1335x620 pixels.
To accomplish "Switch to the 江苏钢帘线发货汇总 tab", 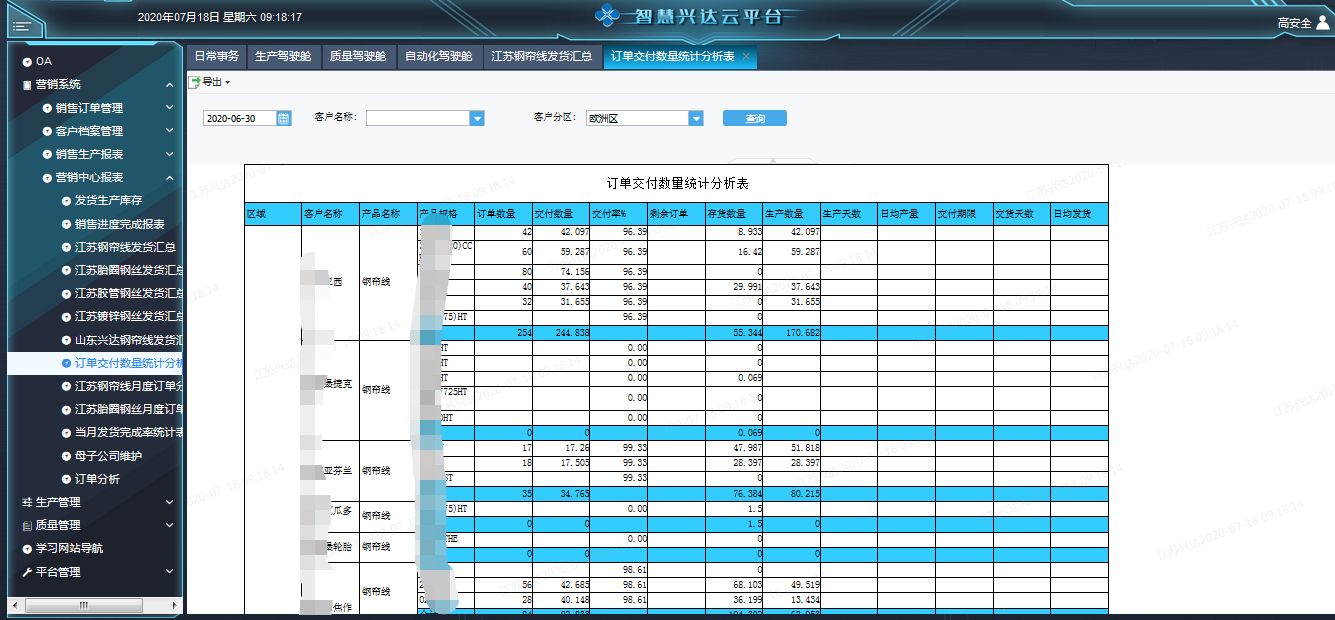I will click(542, 57).
